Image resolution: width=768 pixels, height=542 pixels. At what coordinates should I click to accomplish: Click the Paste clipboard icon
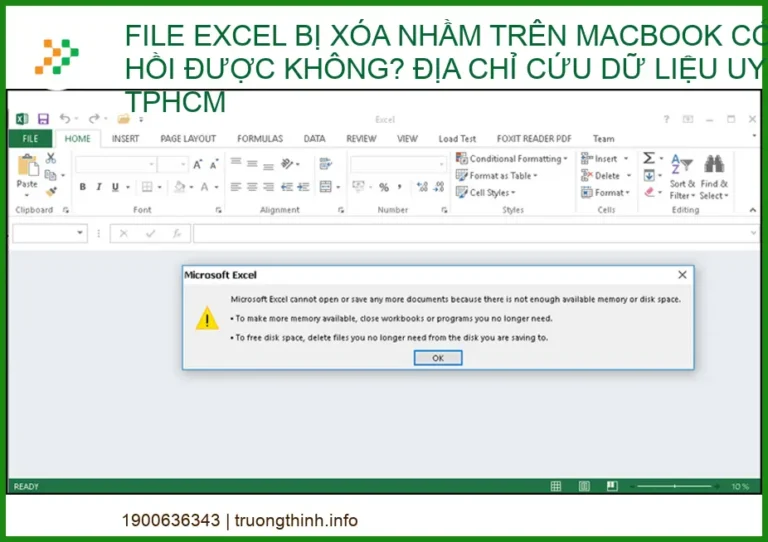click(x=27, y=165)
